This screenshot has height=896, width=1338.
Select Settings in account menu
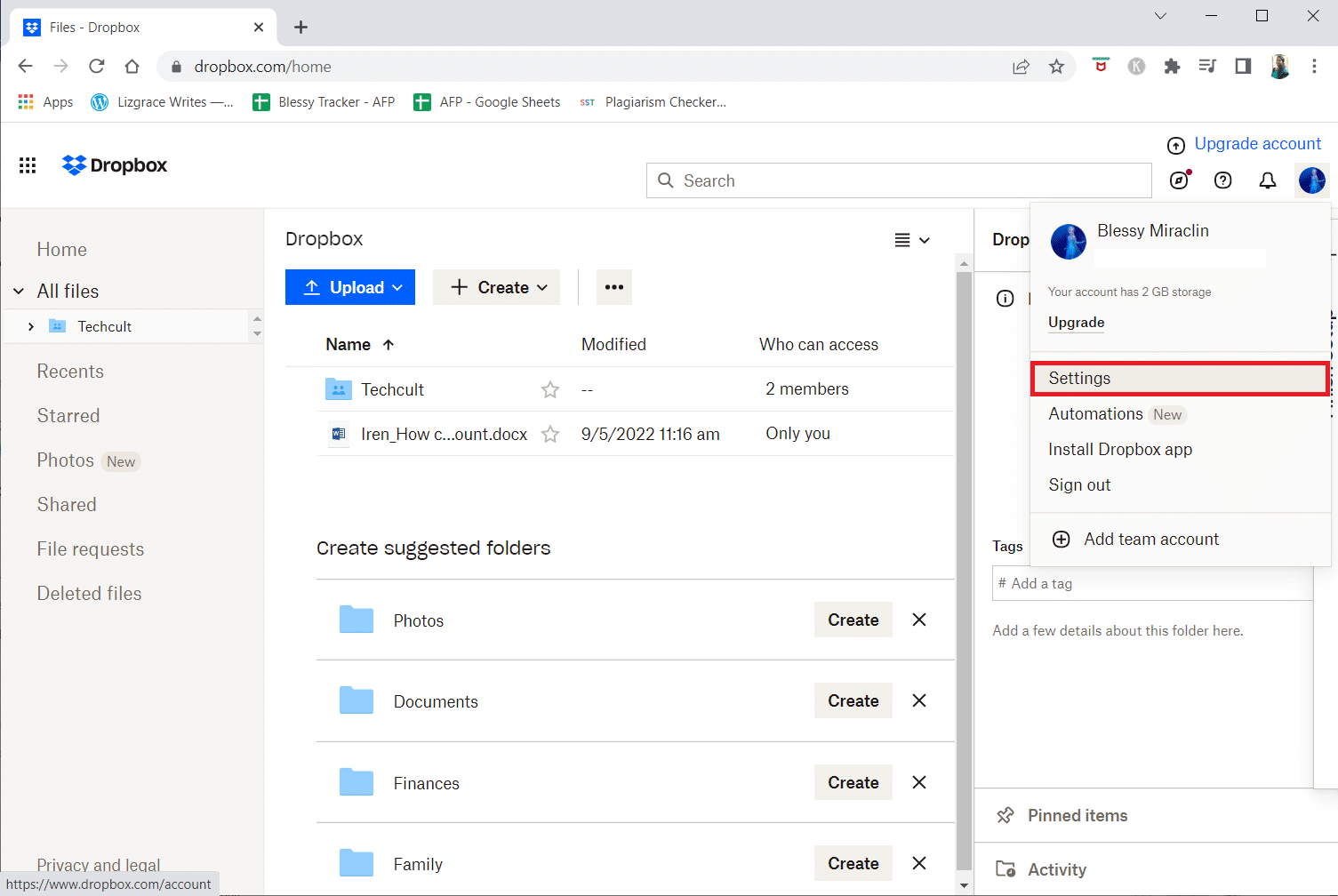click(x=1180, y=379)
